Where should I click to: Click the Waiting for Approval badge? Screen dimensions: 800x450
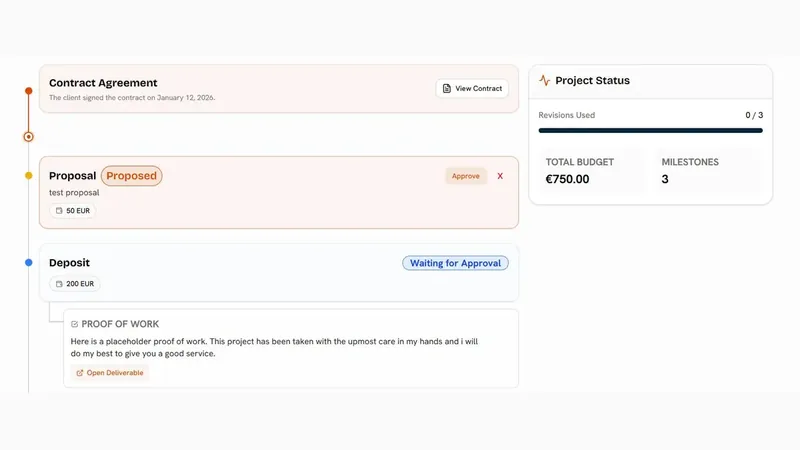pos(455,263)
